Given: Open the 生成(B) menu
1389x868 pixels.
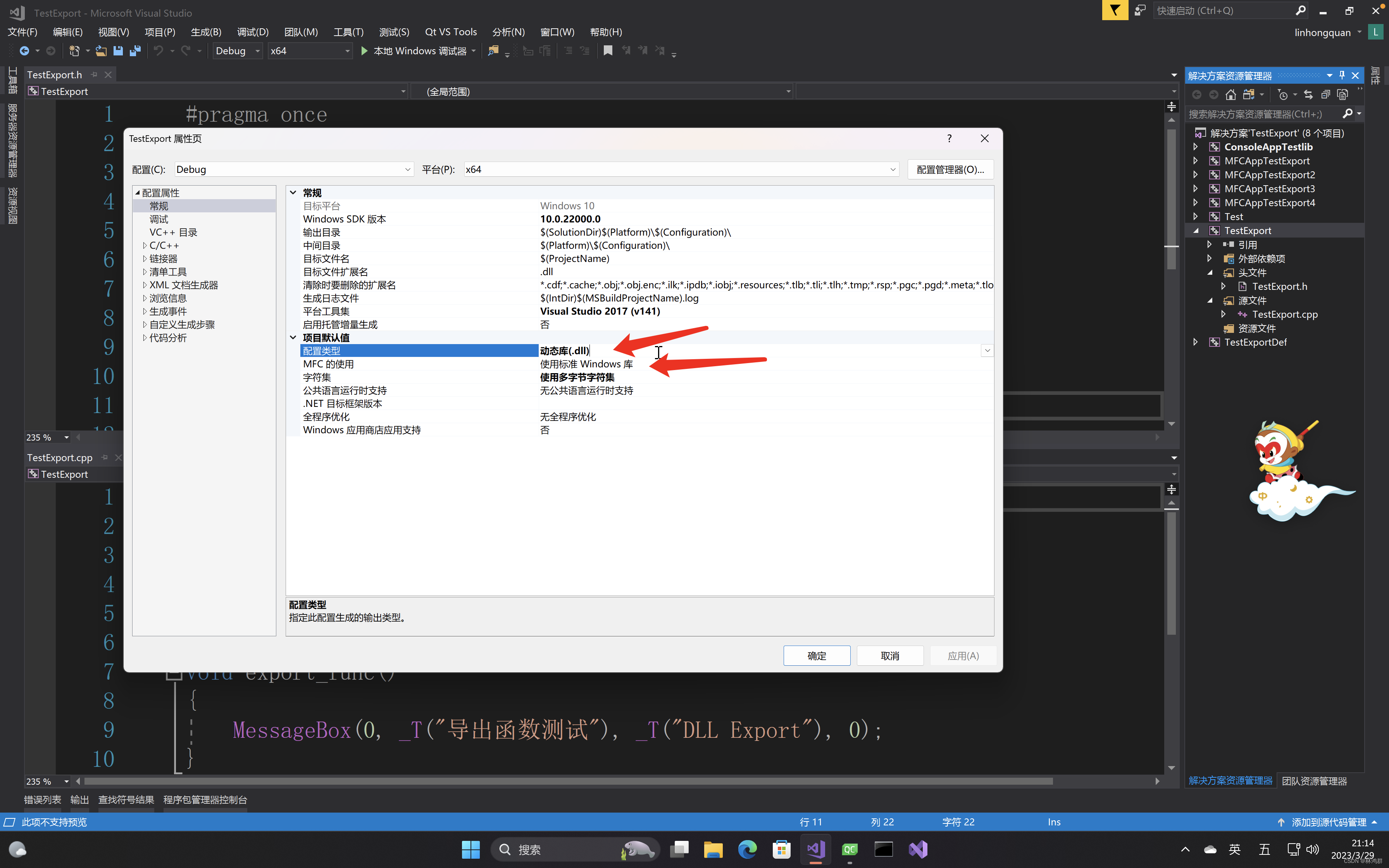Looking at the screenshot, I should (206, 32).
